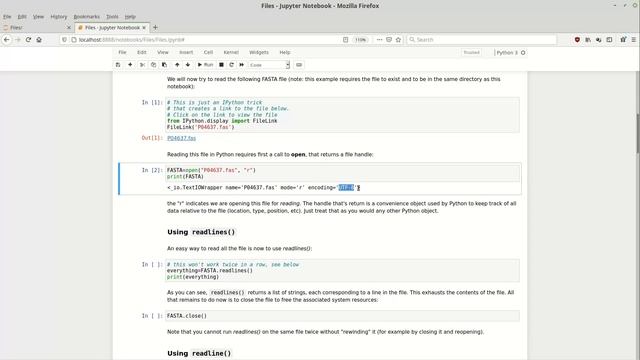This screenshot has width=640, height=360.
Task: Move selected cell up arrow
Action: [x=177, y=65]
